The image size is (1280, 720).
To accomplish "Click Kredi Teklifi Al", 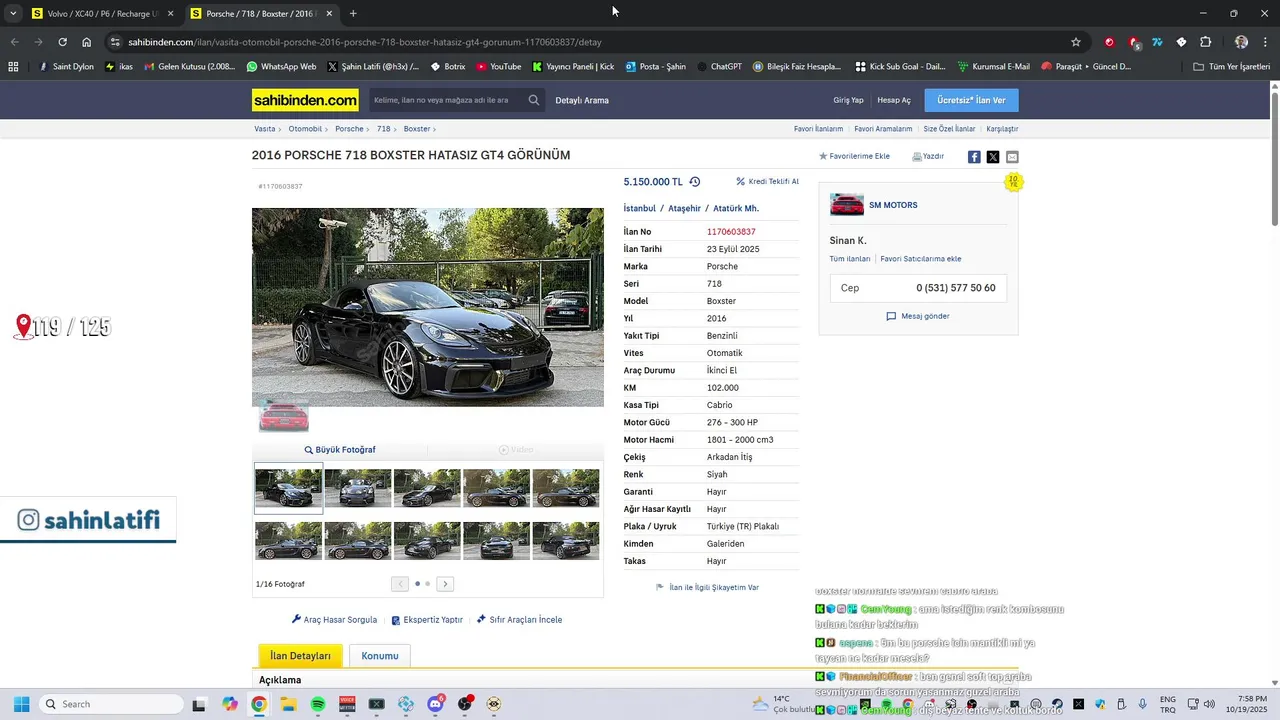I will click(767, 181).
